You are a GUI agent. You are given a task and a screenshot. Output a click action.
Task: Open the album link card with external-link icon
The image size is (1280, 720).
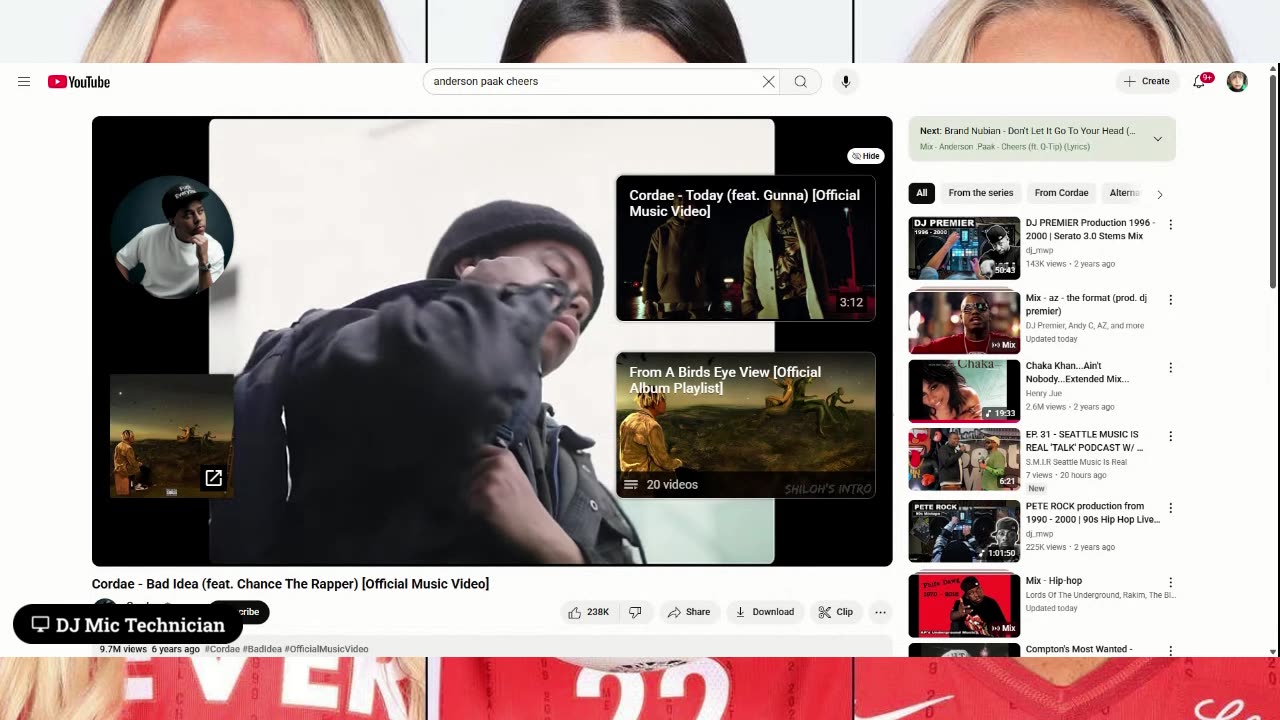pyautogui.click(x=172, y=435)
